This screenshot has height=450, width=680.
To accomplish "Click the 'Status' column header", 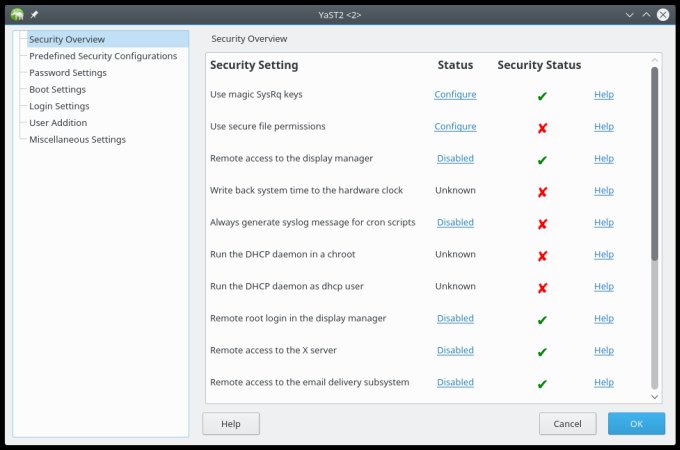I will 455,65.
